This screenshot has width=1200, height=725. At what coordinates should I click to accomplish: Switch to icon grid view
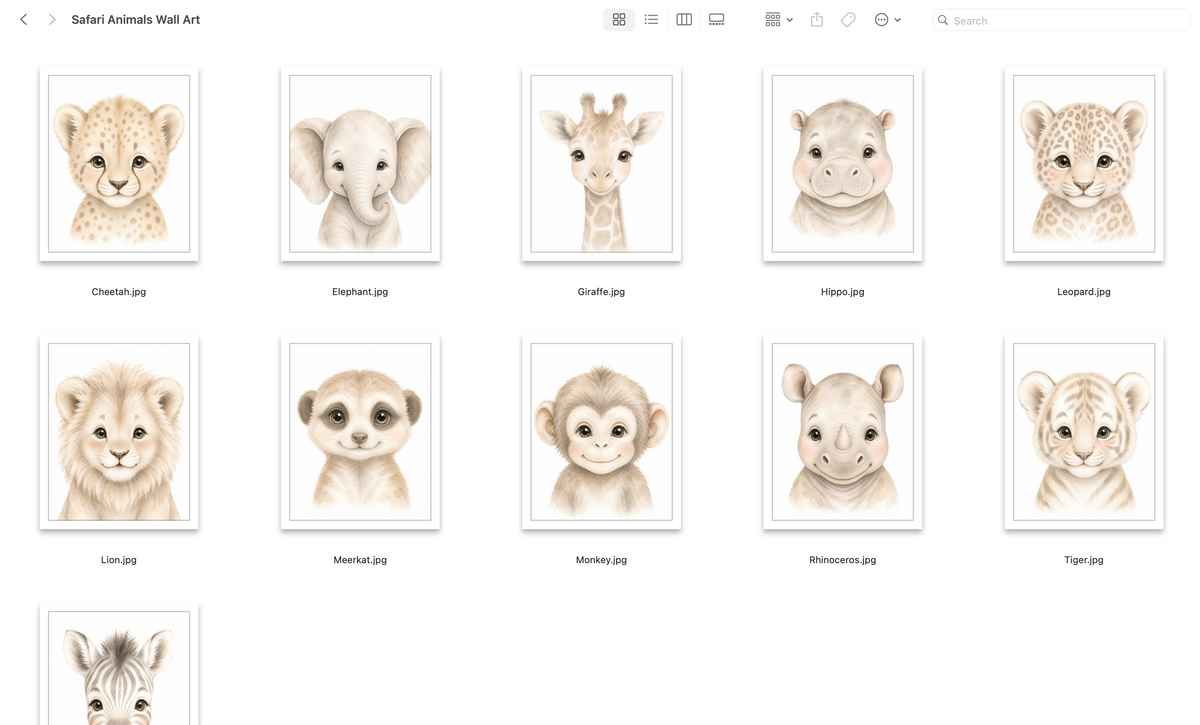tap(619, 20)
